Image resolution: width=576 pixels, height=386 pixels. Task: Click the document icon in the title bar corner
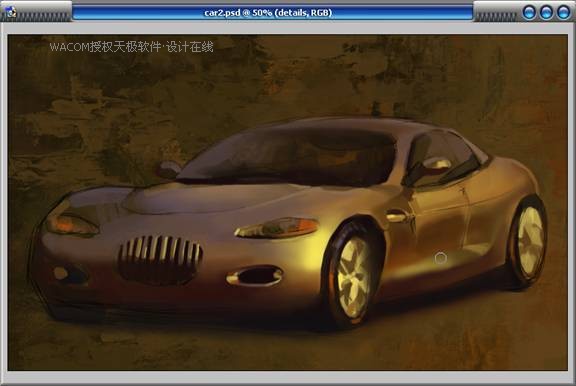[10, 12]
